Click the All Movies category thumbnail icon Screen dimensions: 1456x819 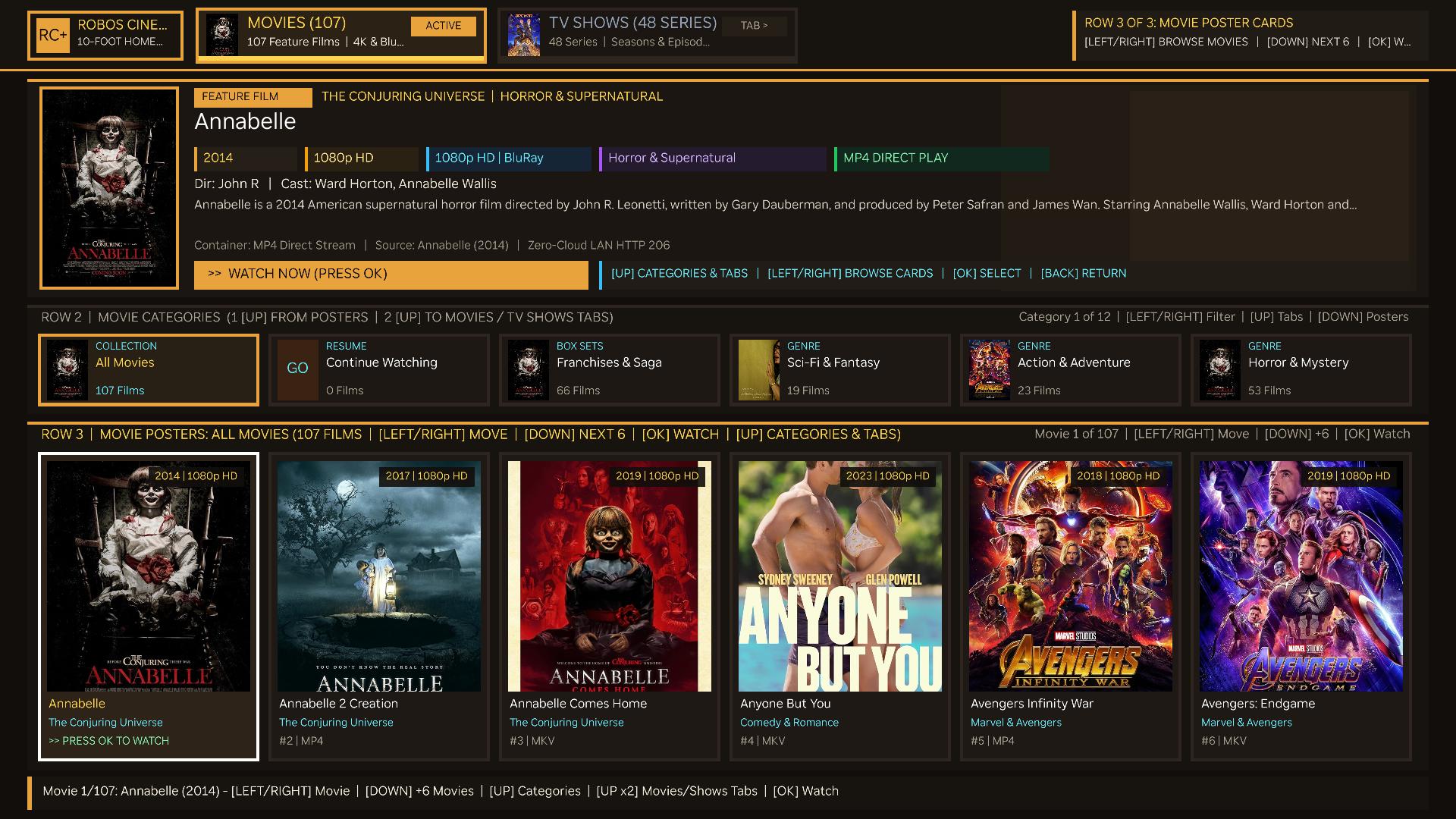click(67, 369)
